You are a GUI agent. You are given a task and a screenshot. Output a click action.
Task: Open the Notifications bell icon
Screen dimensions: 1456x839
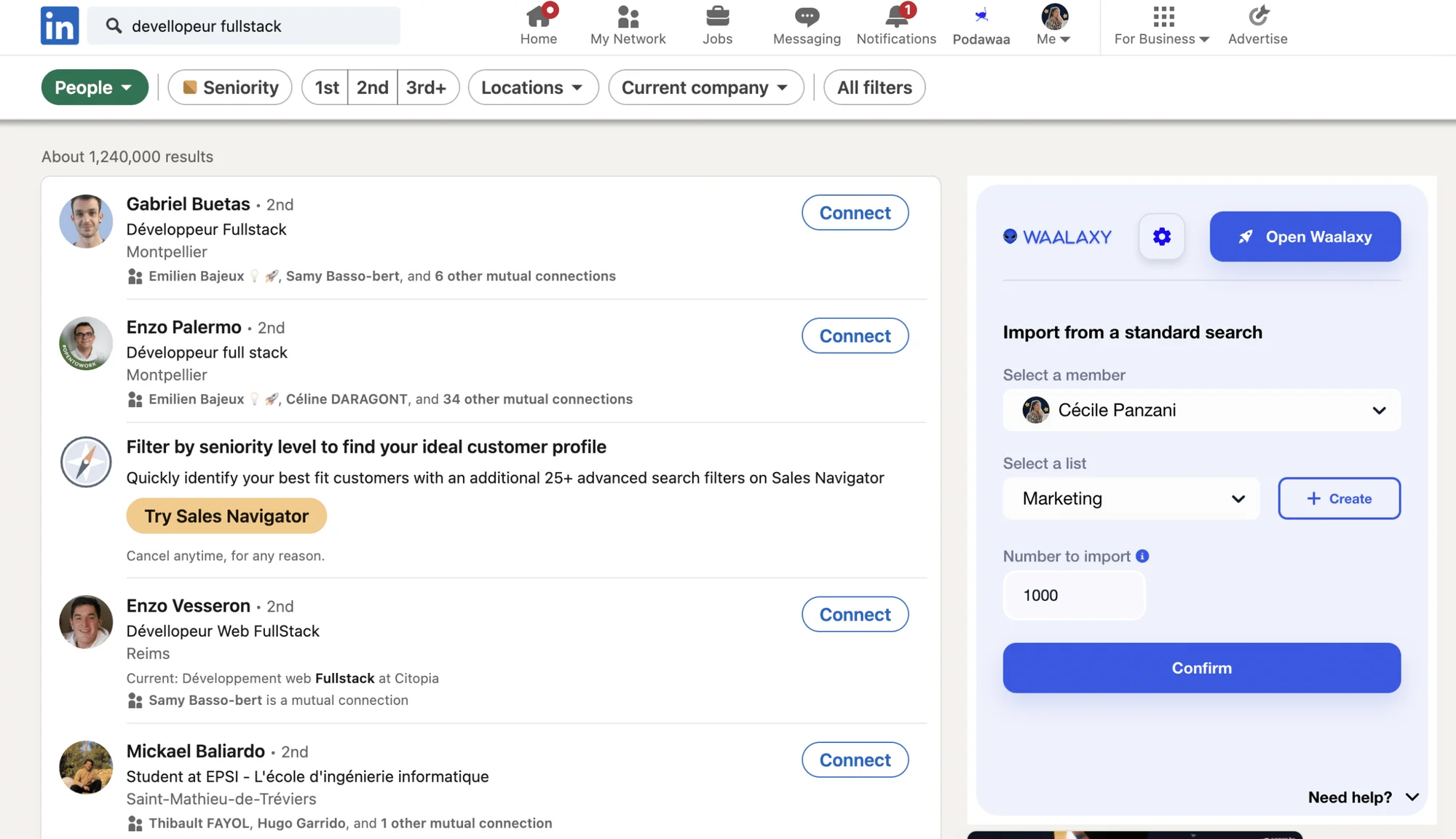point(897,16)
